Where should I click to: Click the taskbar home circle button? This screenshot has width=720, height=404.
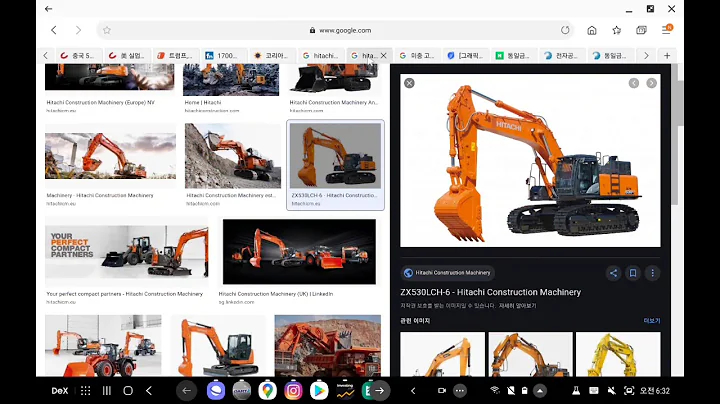(x=128, y=391)
